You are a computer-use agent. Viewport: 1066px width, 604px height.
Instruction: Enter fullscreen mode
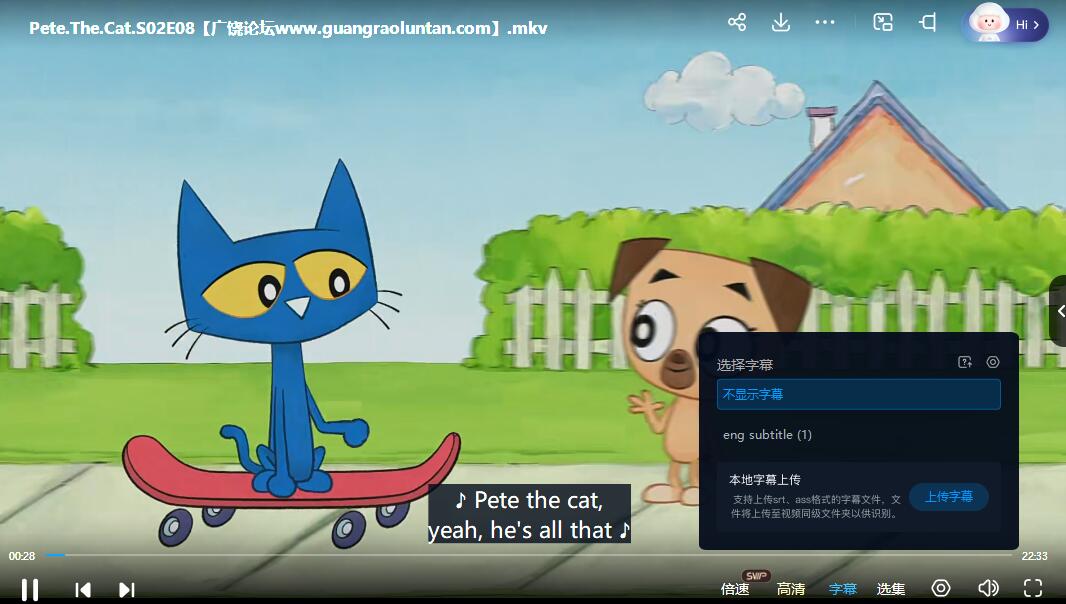point(1033,588)
